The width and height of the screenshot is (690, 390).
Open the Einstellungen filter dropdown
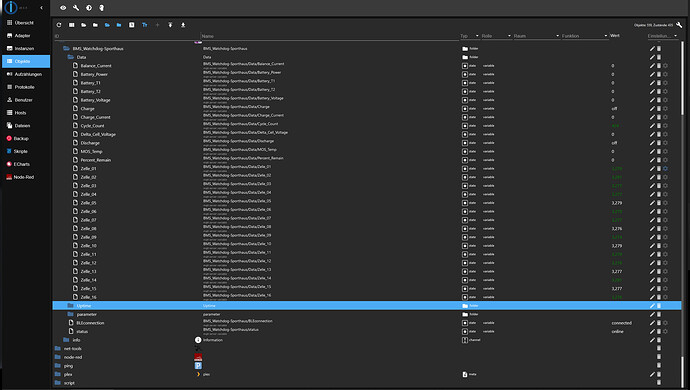tap(663, 36)
